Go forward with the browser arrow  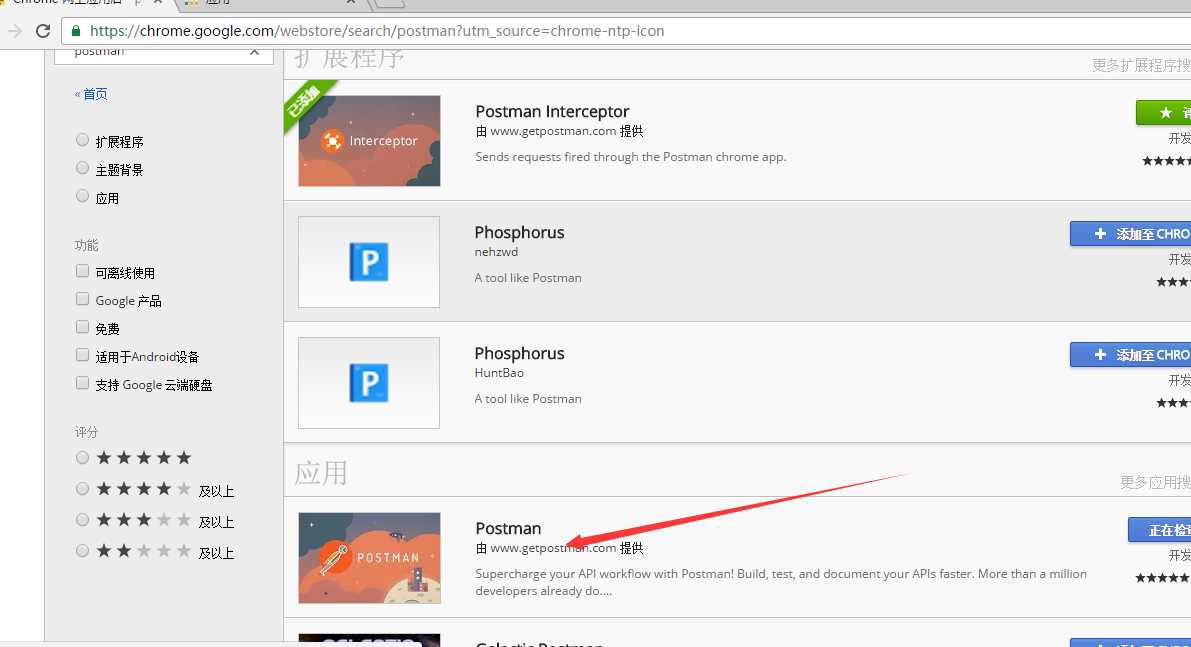point(14,31)
